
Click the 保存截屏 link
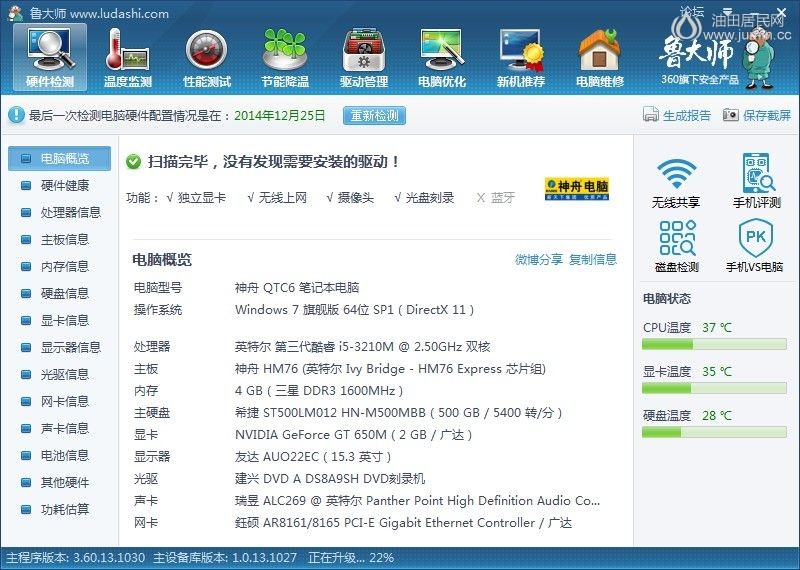point(767,115)
